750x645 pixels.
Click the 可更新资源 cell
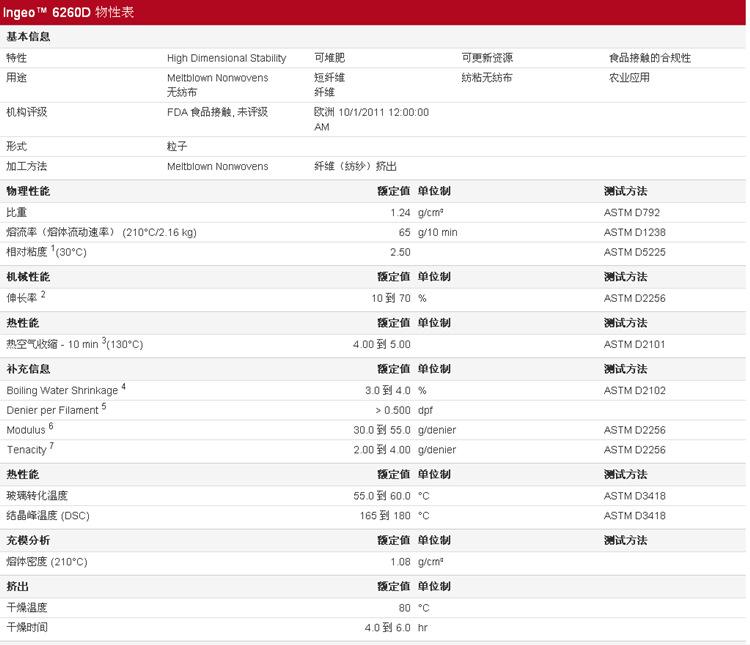point(487,58)
